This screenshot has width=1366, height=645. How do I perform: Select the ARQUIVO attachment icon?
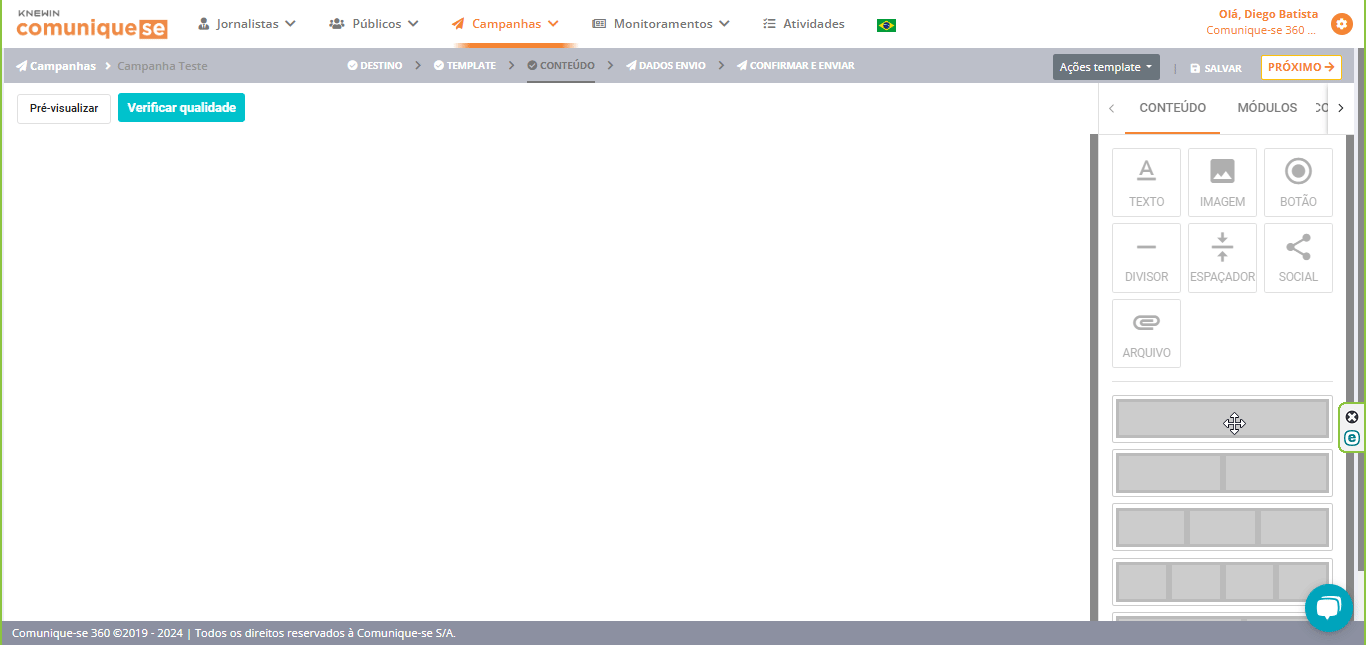point(1146,333)
